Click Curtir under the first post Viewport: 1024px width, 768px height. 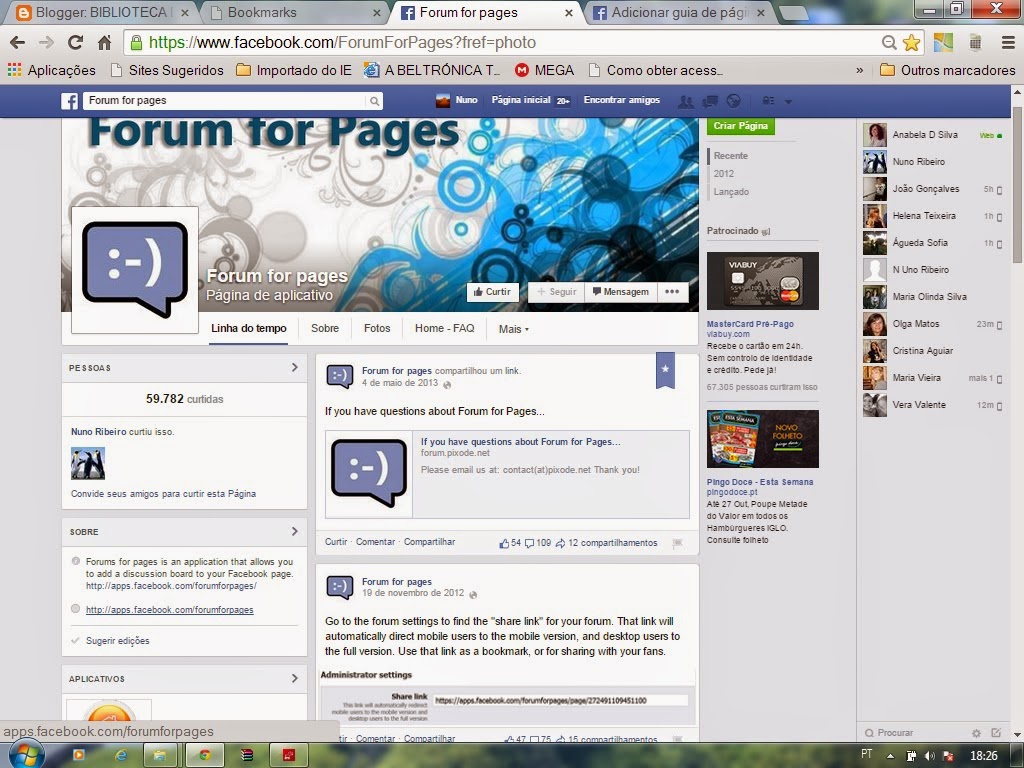tap(336, 542)
